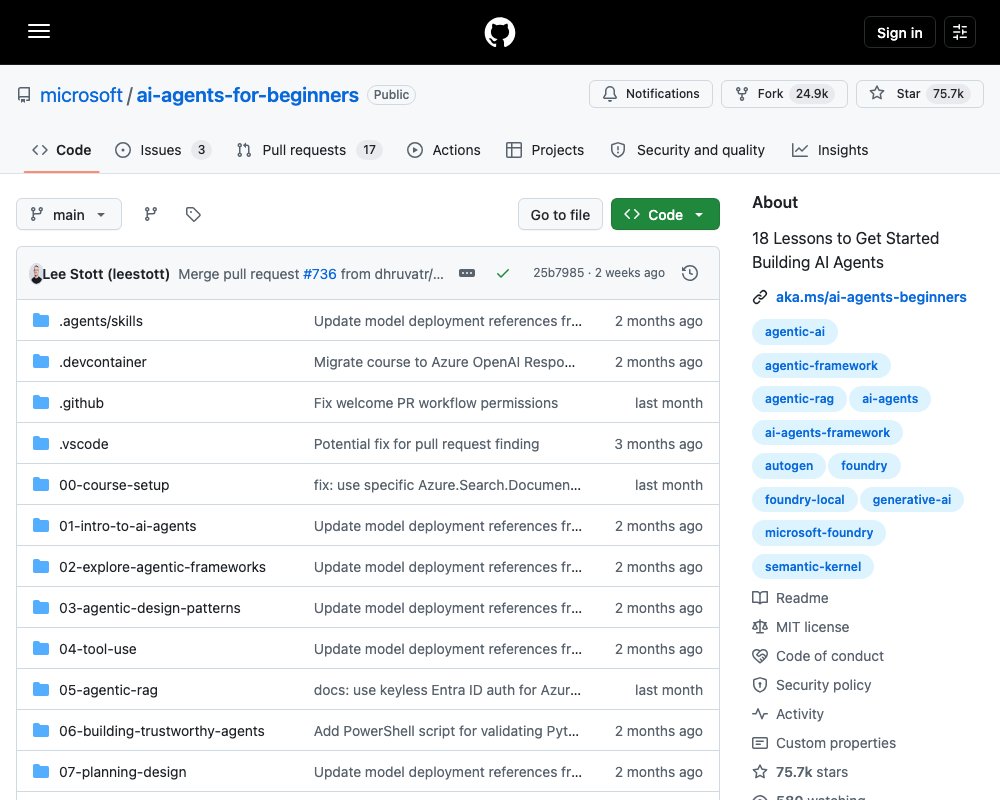Open the Projects tab
Screen dimensions: 1000x800
pyautogui.click(x=545, y=150)
